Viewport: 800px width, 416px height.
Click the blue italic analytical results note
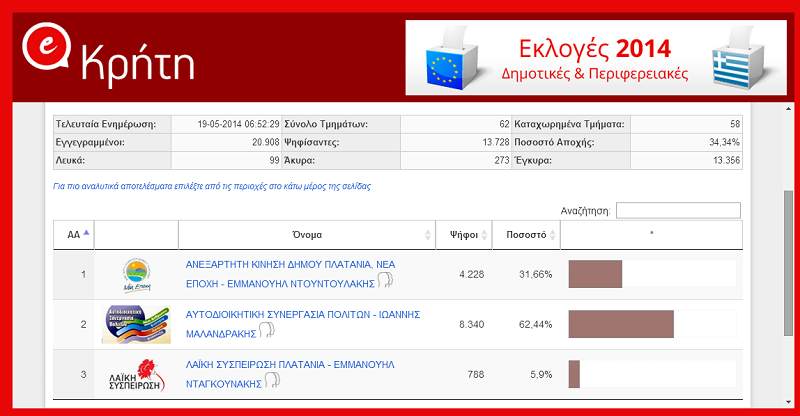[x=212, y=186]
